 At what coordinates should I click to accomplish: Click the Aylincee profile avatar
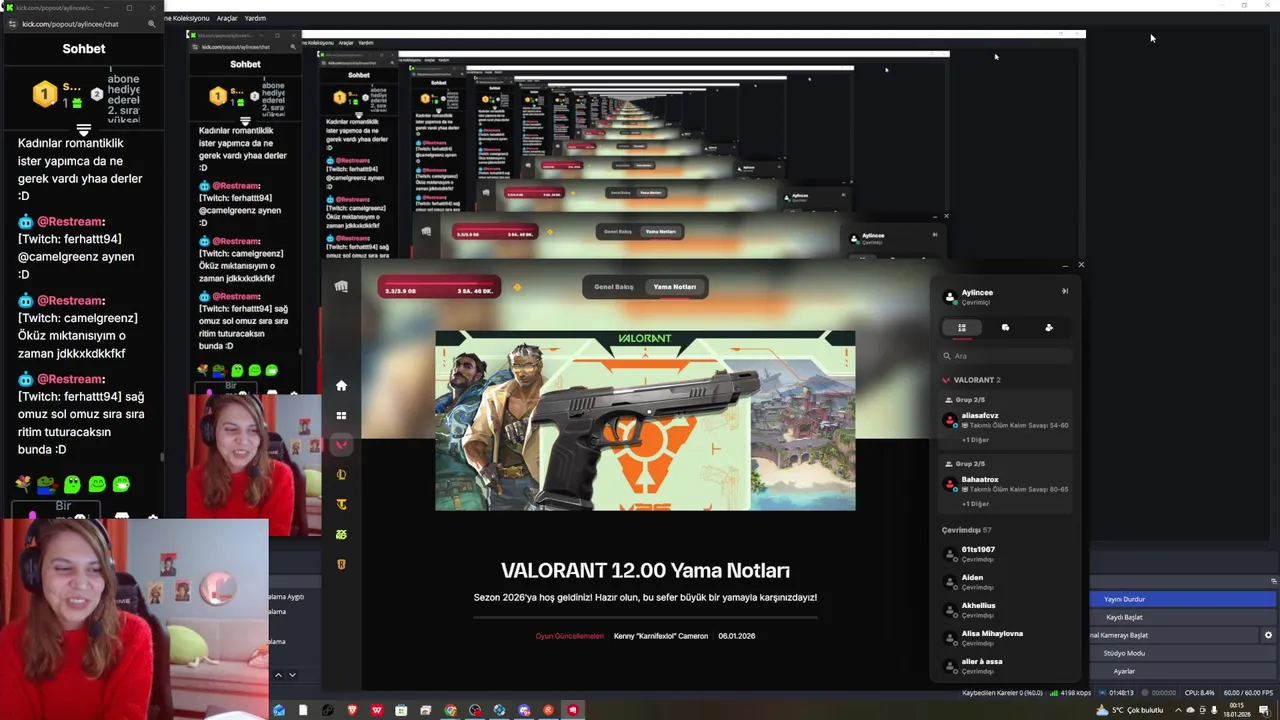950,296
